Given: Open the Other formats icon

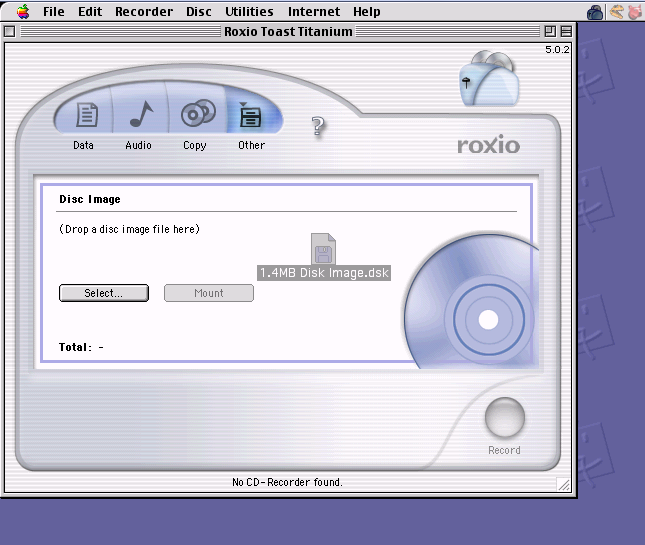Looking at the screenshot, I should 250,115.
